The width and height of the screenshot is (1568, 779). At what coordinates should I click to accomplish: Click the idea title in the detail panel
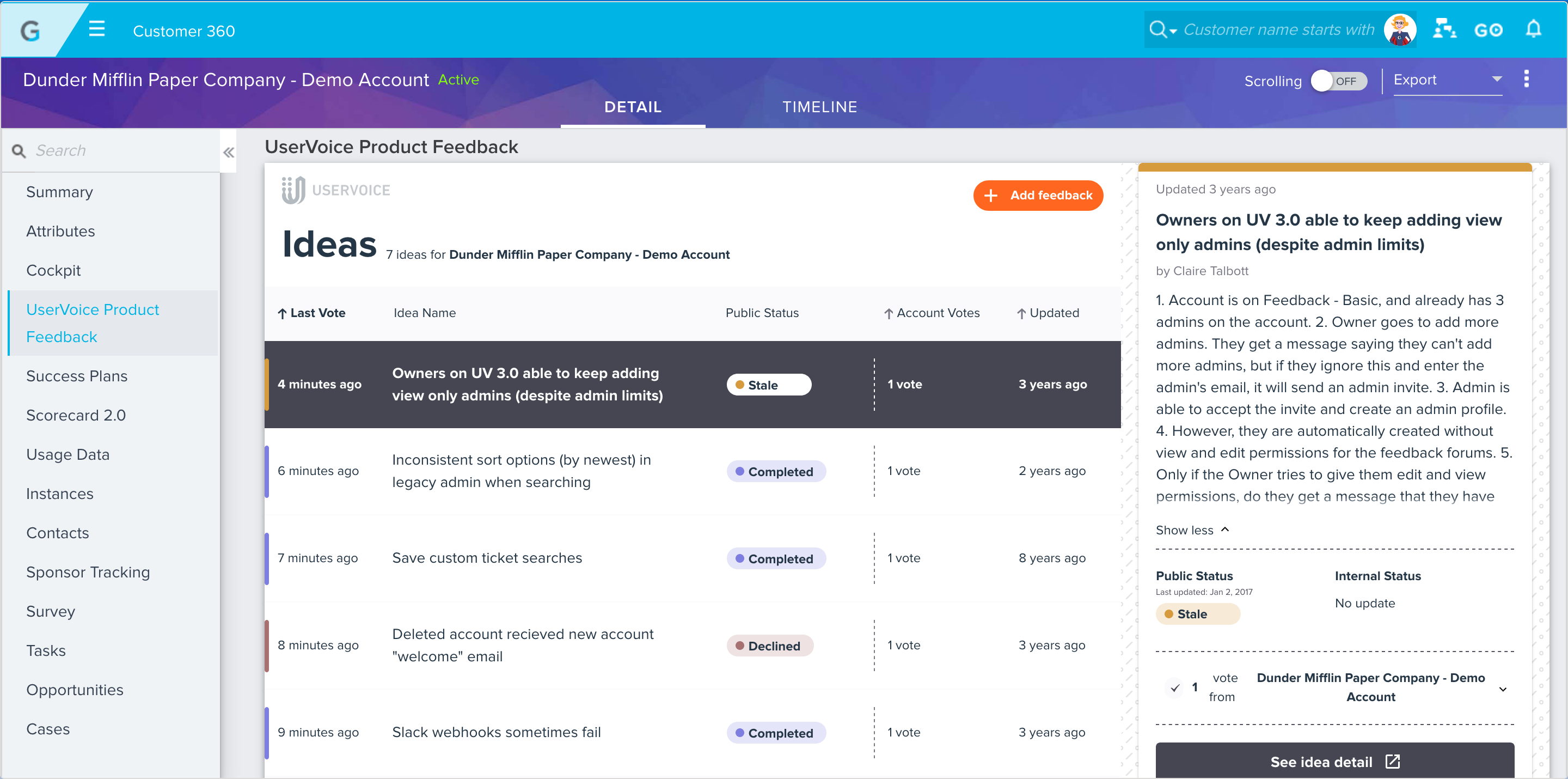(x=1328, y=232)
